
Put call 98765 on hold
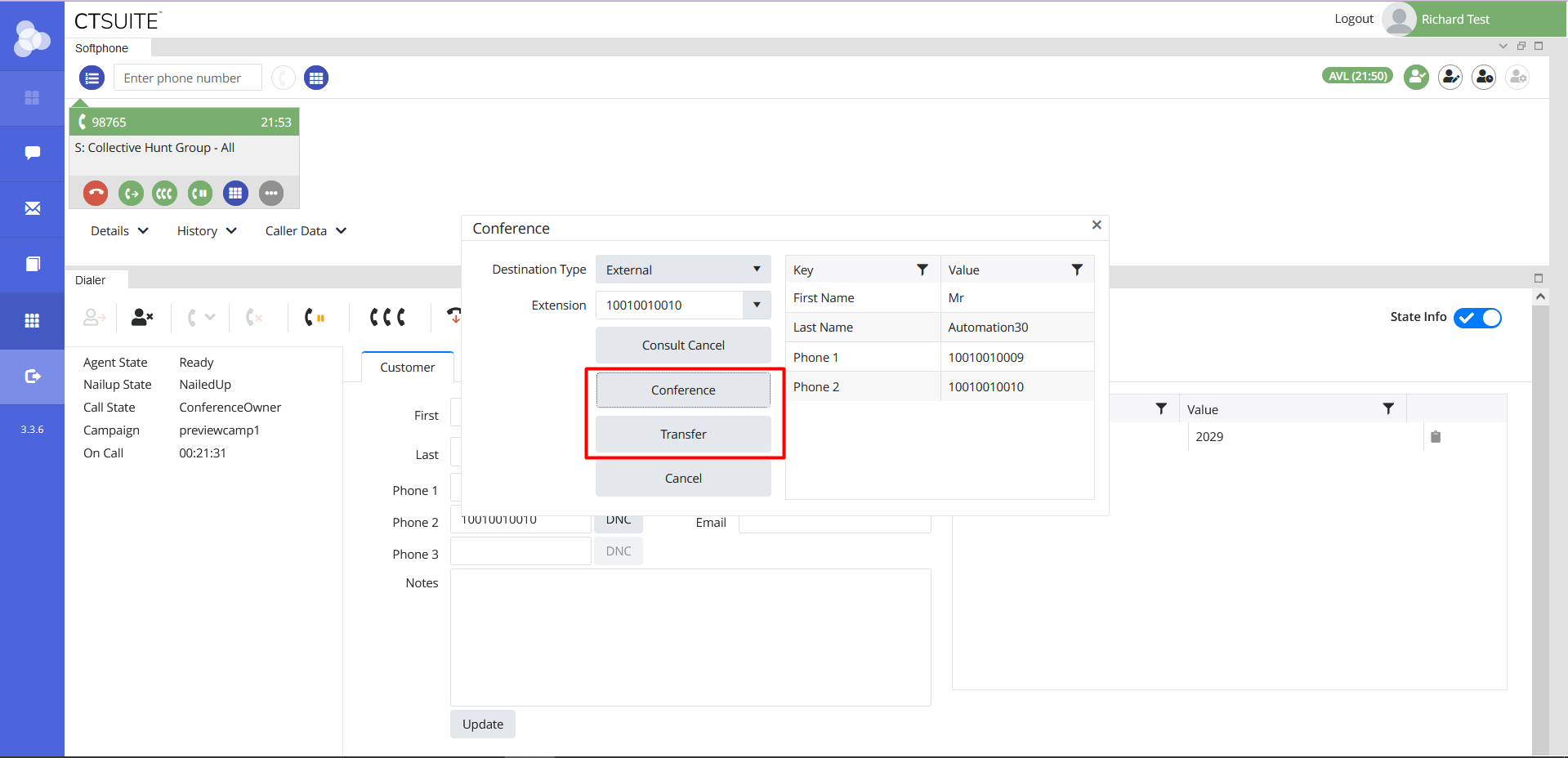pos(200,194)
